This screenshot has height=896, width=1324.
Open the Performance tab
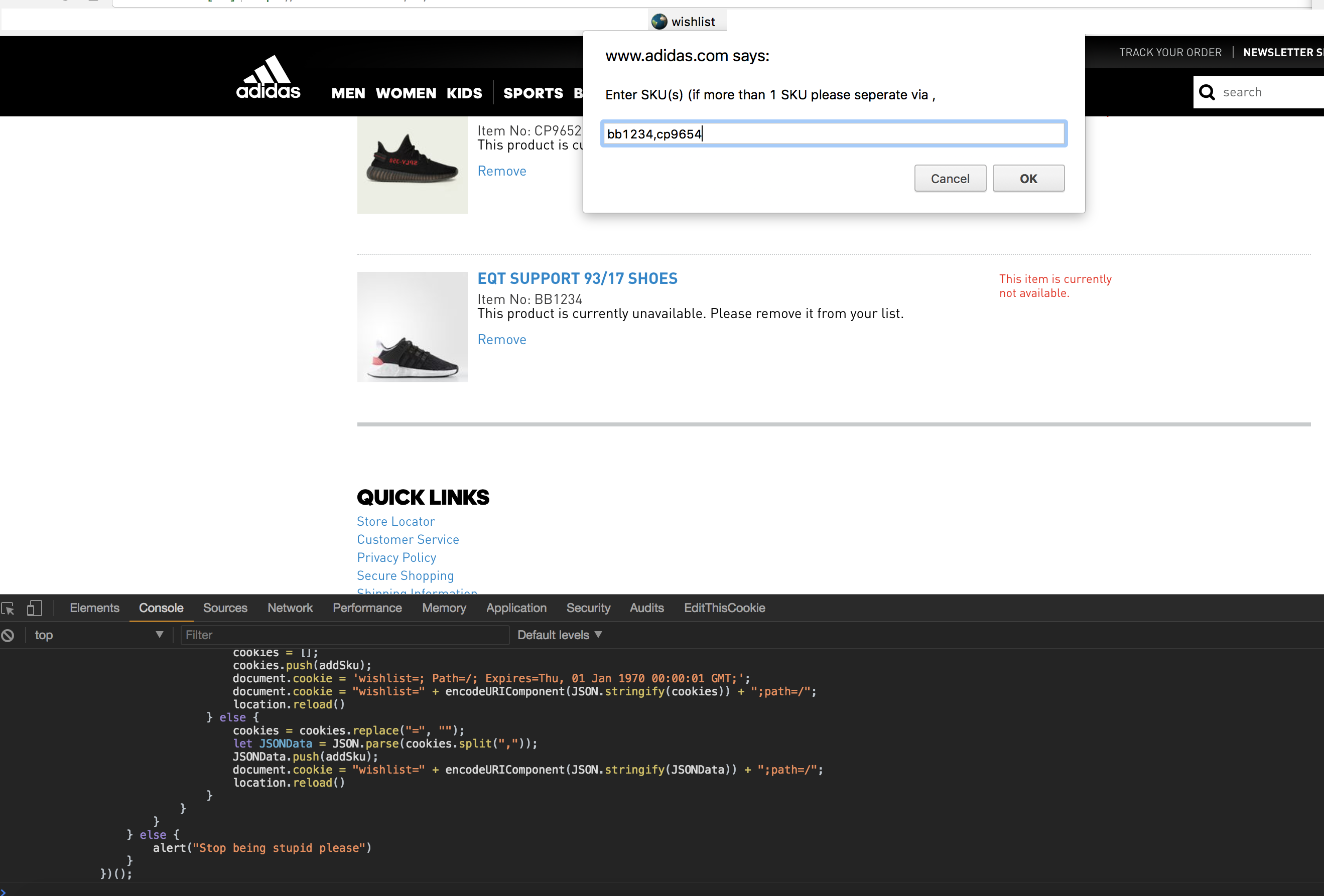pos(367,608)
